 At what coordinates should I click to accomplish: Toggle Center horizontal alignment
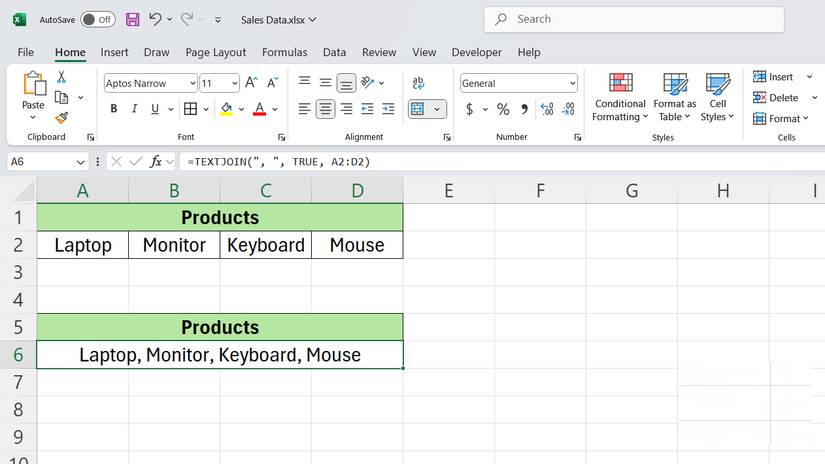point(325,109)
